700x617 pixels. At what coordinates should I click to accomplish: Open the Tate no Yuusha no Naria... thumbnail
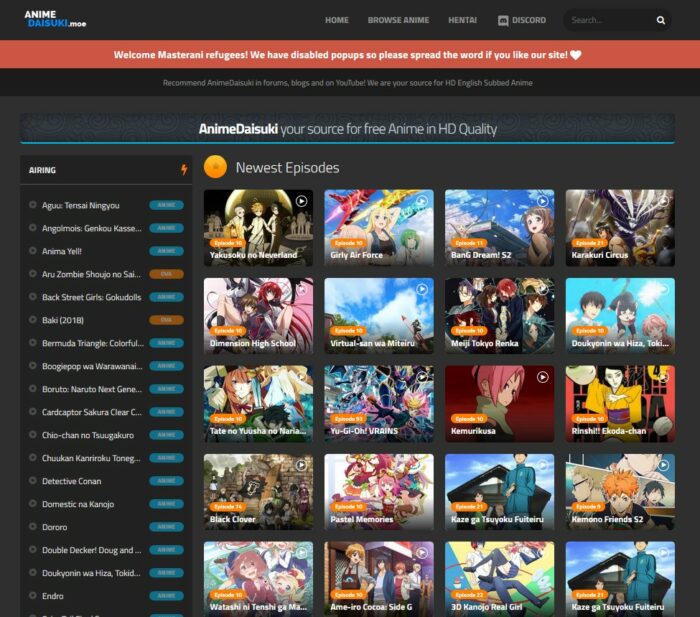[258, 404]
